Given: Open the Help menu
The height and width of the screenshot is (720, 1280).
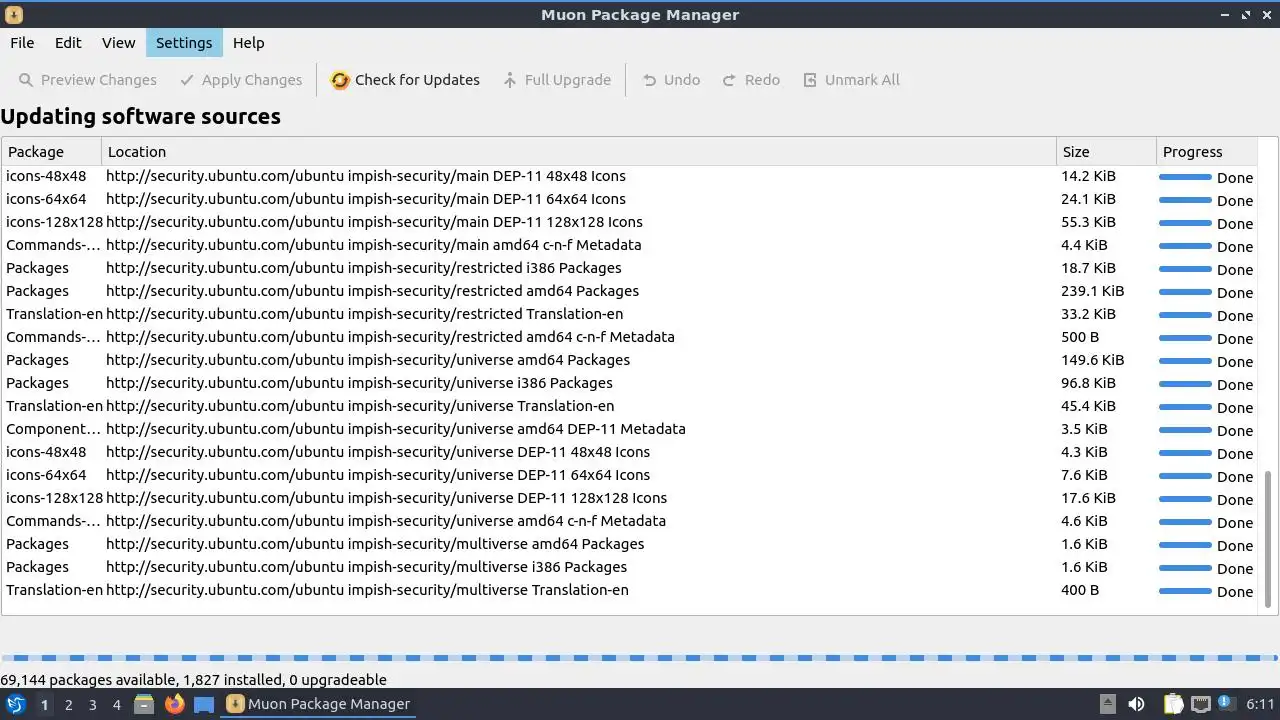Looking at the screenshot, I should 249,43.
